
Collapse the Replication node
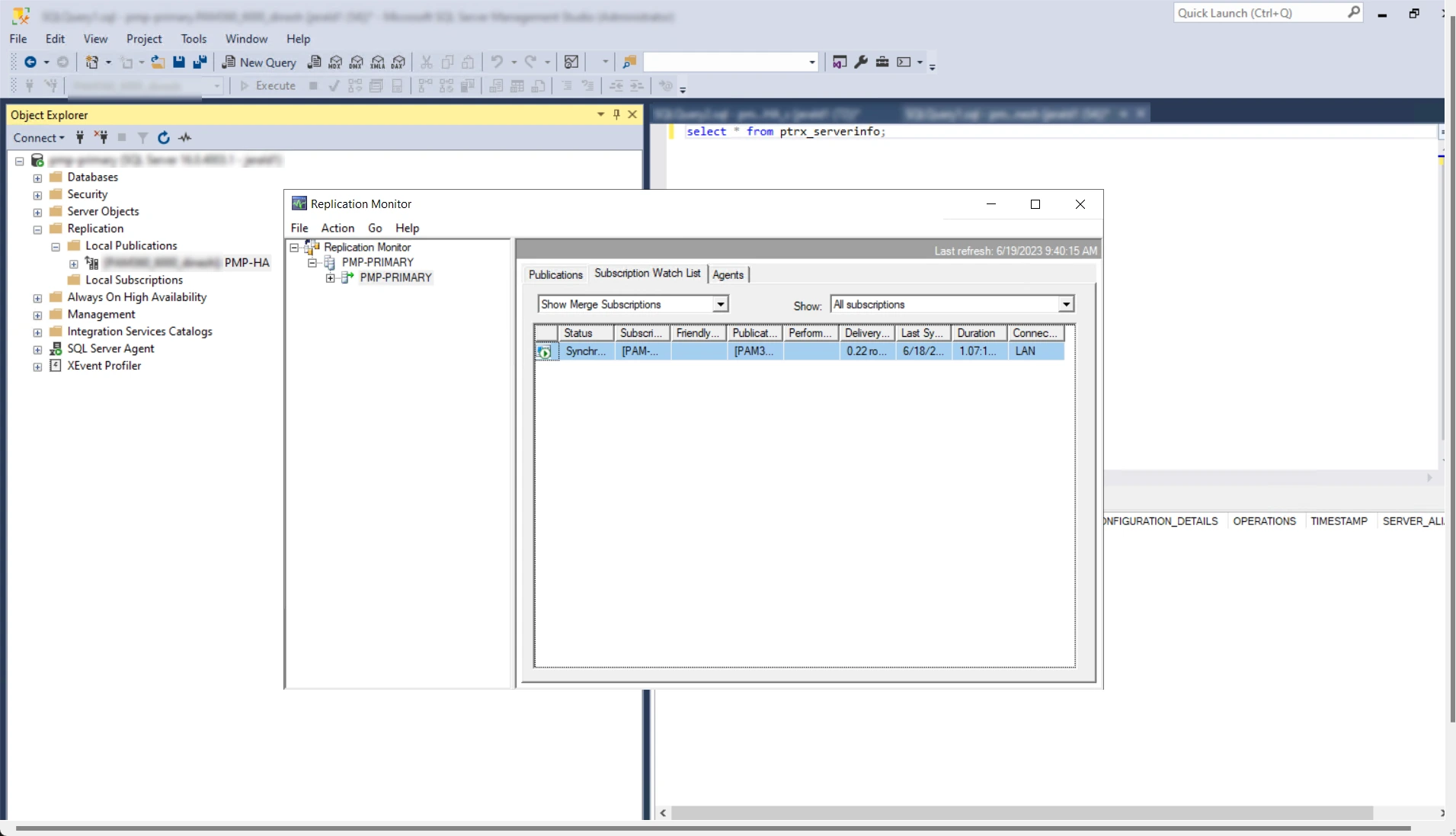pos(37,229)
